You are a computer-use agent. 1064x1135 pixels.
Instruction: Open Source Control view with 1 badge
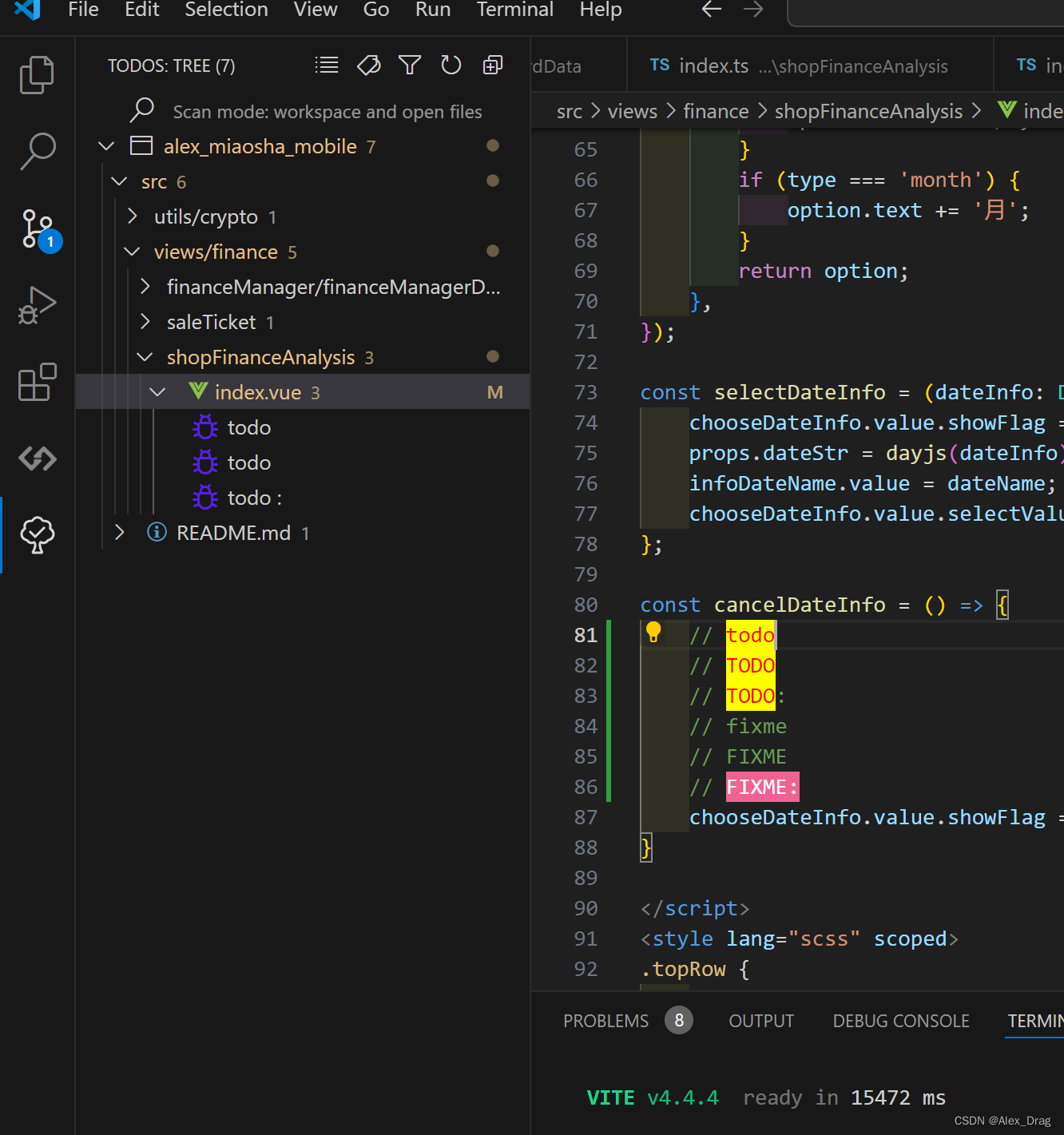[38, 228]
